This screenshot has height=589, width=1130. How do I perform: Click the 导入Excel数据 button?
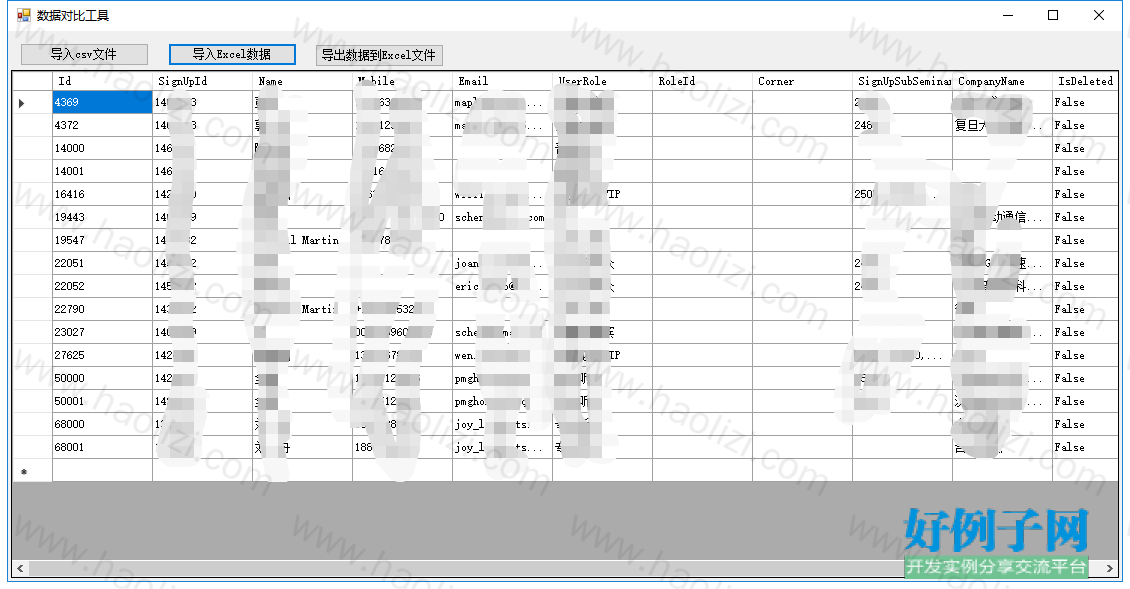tap(232, 55)
